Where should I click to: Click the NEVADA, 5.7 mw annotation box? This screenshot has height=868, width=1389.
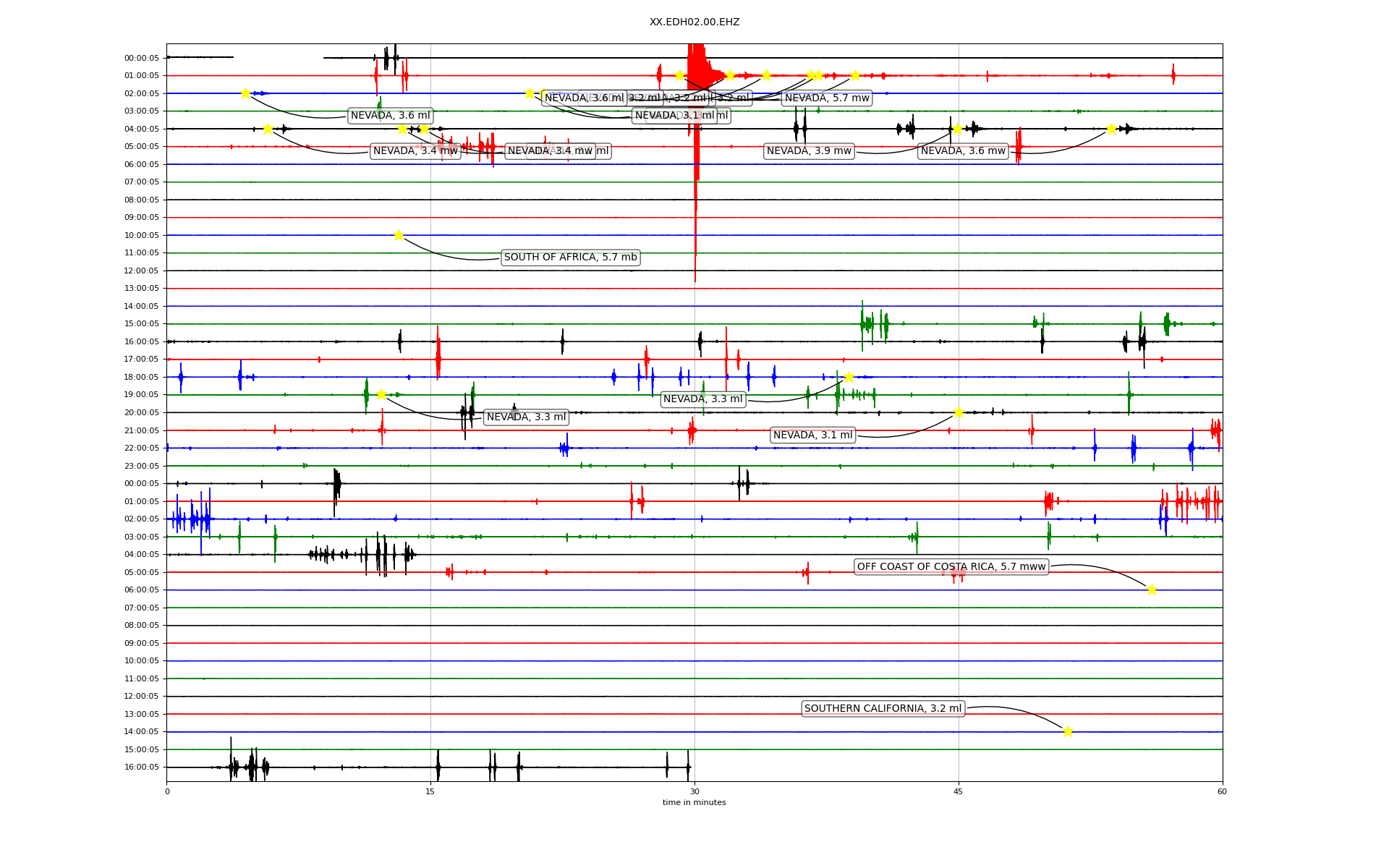pos(827,98)
